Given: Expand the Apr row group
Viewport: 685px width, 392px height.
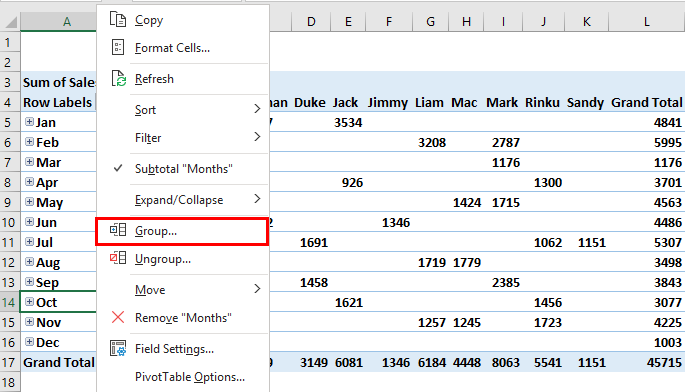Looking at the screenshot, I should point(29,182).
